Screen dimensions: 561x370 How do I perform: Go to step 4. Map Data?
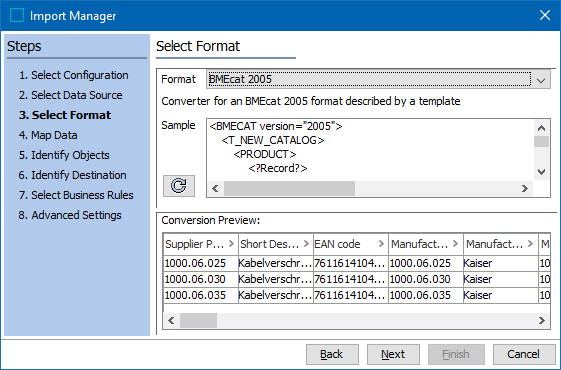(48, 135)
